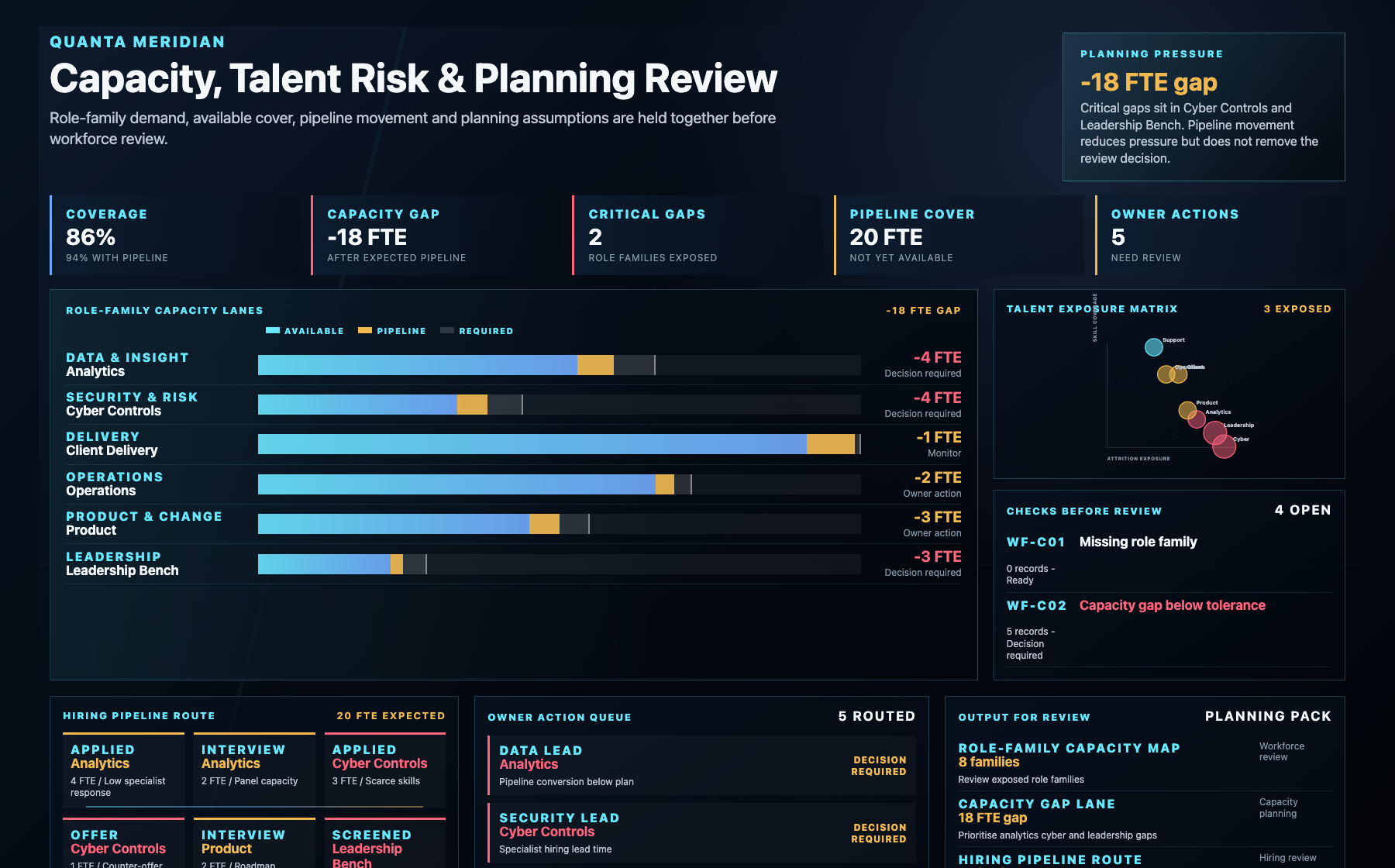This screenshot has height=868, width=1395.
Task: Open check WF-C01 Missing role family
Action: point(1169,560)
